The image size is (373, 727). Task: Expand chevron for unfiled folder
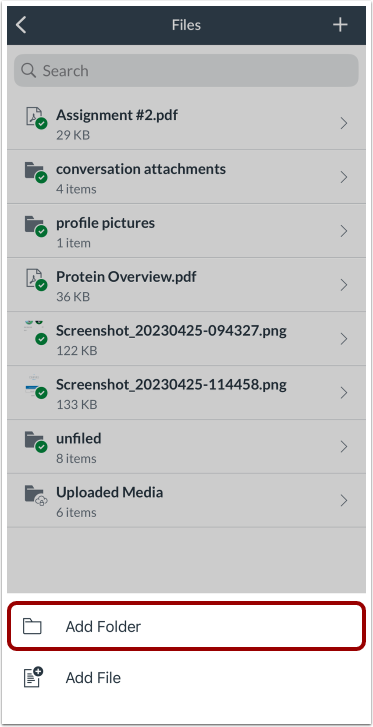point(344,446)
